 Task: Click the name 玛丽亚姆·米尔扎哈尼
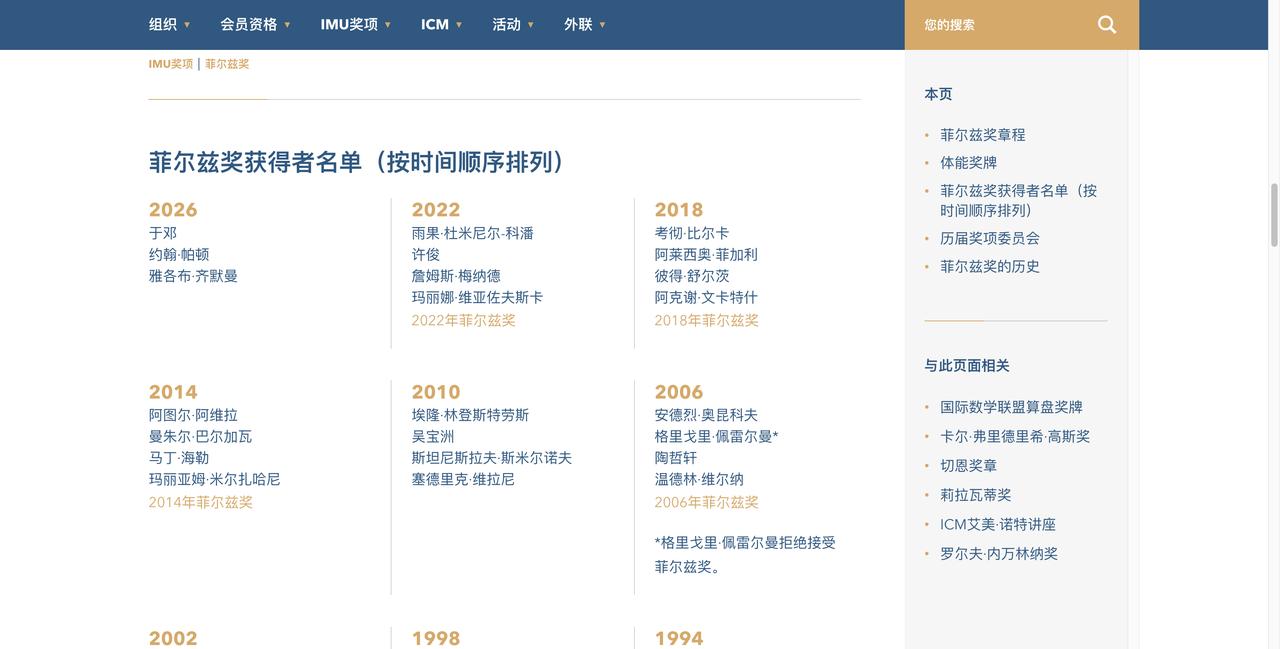tap(215, 480)
